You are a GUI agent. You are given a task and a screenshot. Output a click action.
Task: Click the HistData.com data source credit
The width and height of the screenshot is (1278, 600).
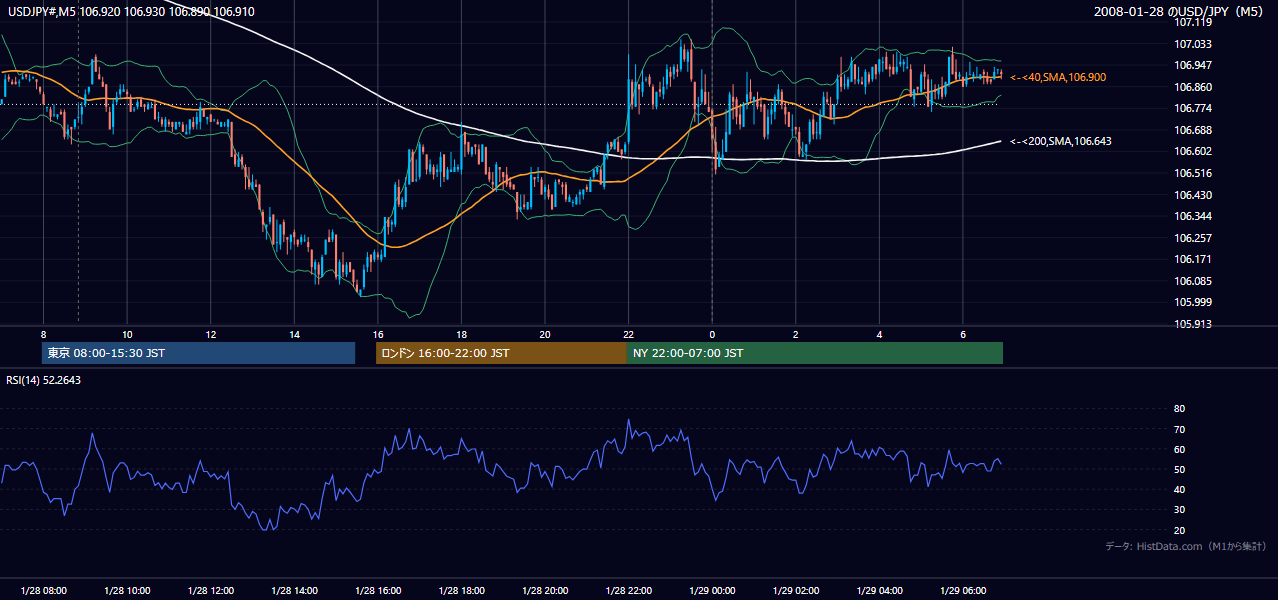tap(1186, 546)
